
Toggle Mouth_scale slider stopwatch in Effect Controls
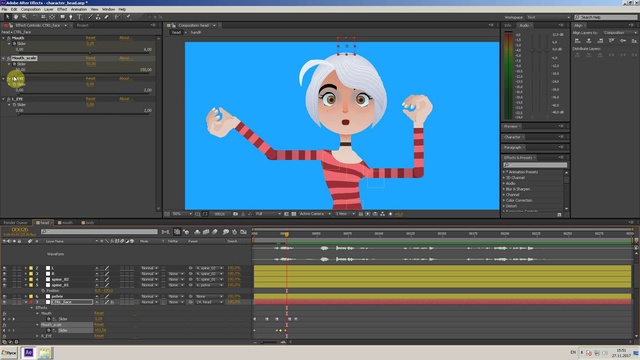click(14, 64)
